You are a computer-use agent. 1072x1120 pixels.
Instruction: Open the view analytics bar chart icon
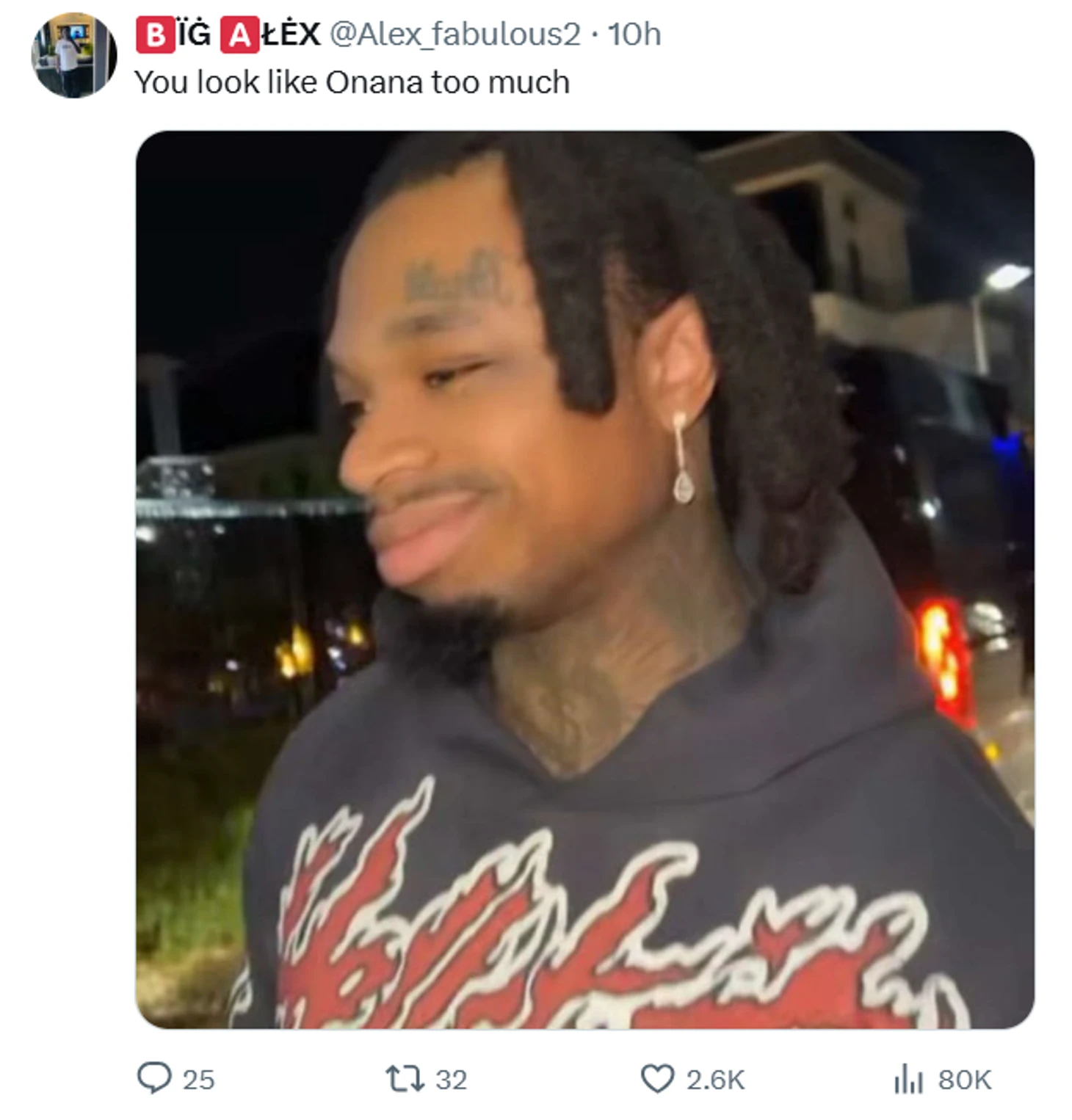pos(908,1079)
